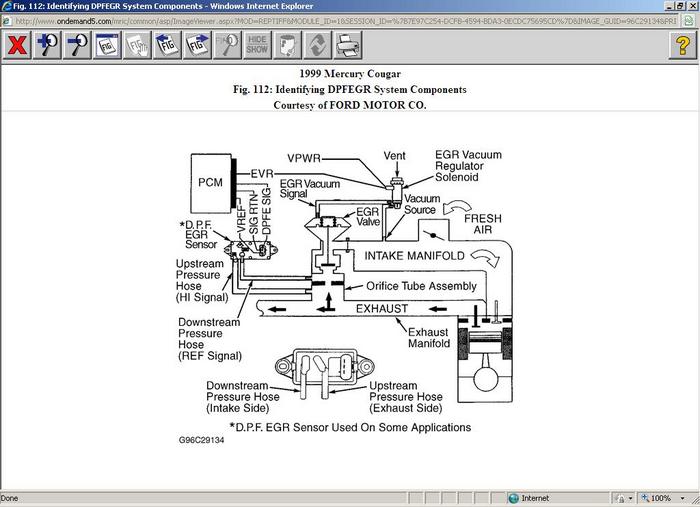
Task: Click the grayed refresh arrows icon
Action: (x=317, y=45)
